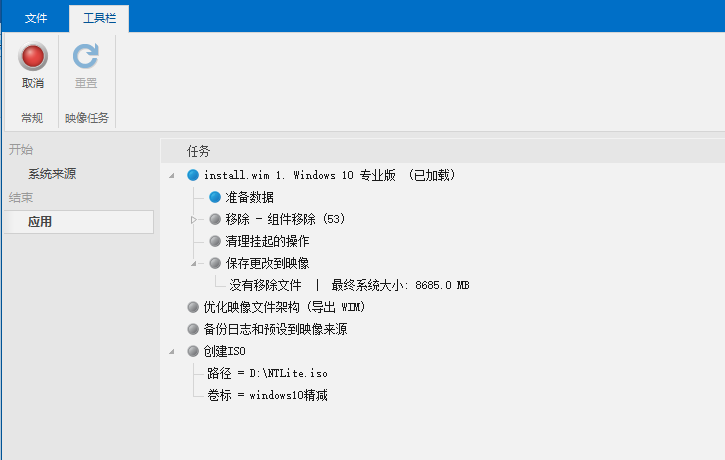This screenshot has height=460, width=725.
Task: Click the gray dot beside 保存更改到映像
Action: pyautogui.click(x=215, y=263)
